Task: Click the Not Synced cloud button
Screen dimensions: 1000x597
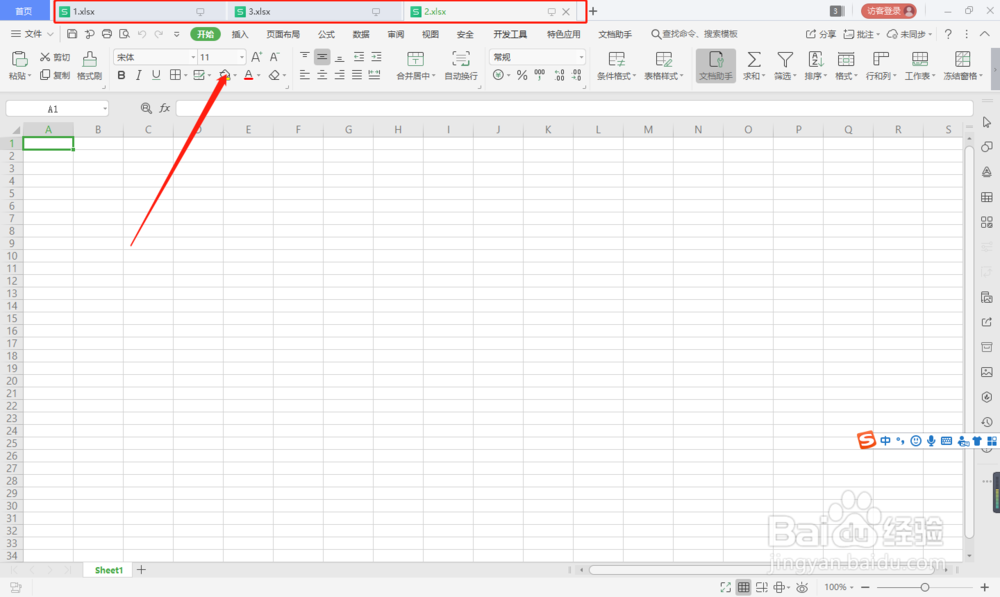Action: tap(909, 34)
